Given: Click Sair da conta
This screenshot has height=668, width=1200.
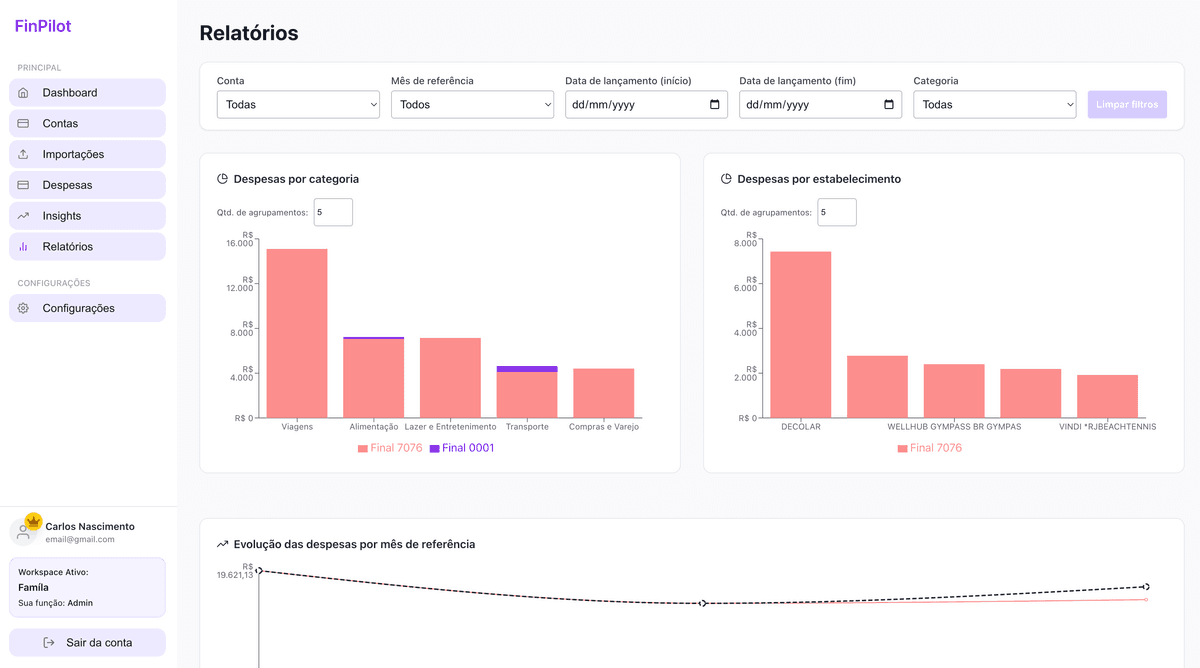Looking at the screenshot, I should tap(87, 642).
